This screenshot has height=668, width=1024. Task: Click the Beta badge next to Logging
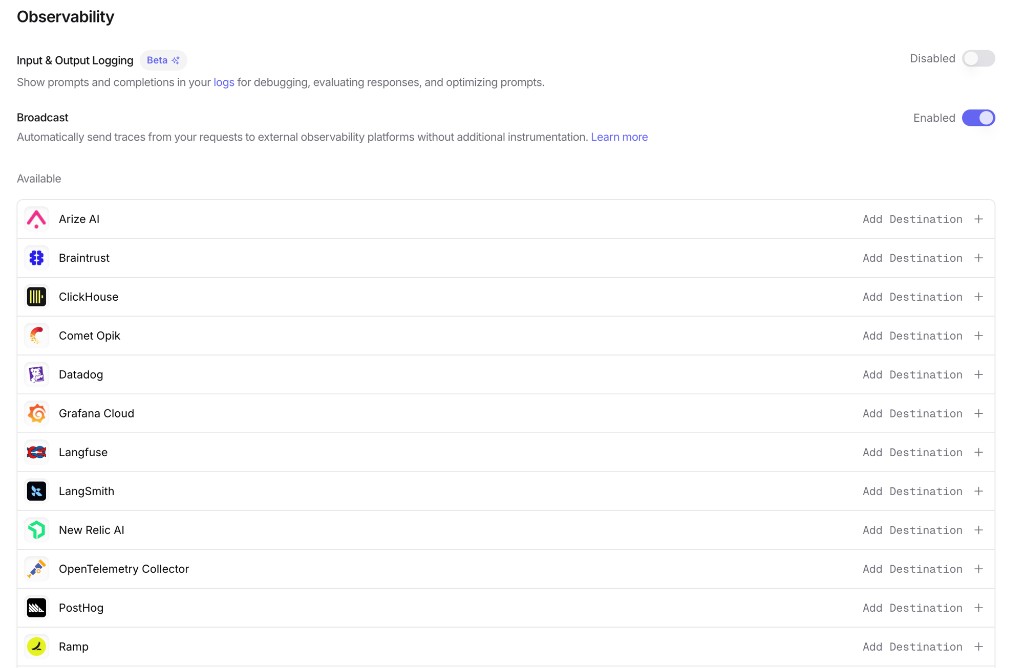(163, 60)
